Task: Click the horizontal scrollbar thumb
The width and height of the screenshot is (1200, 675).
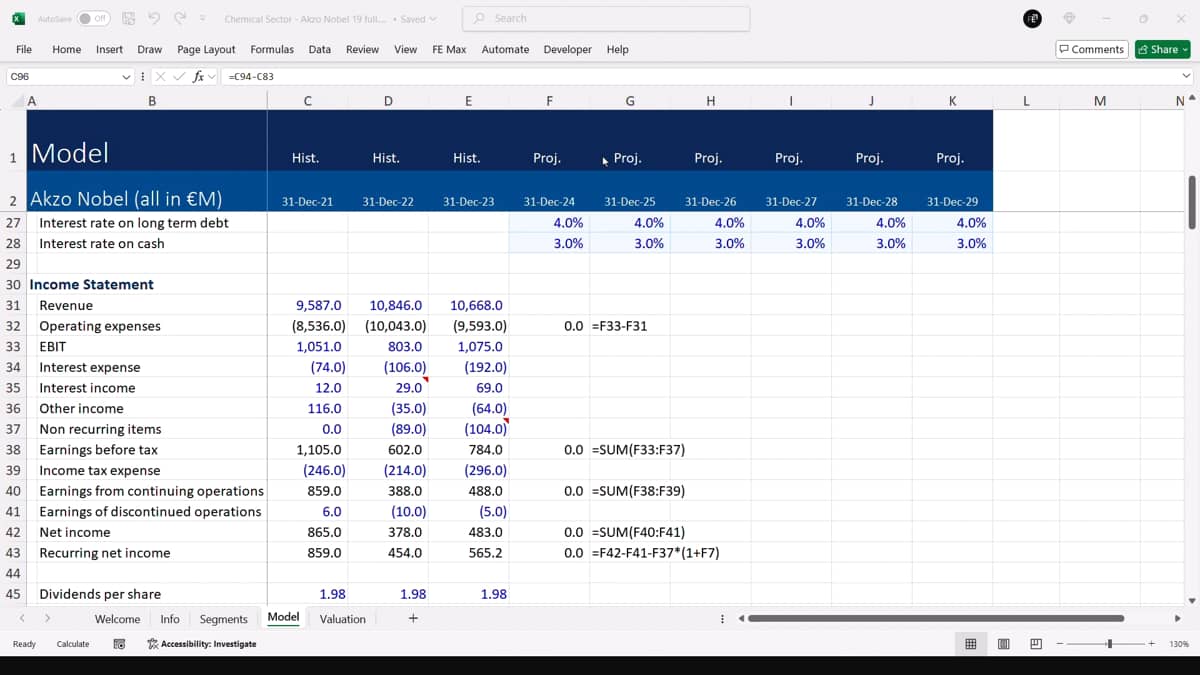Action: pyautogui.click(x=936, y=619)
